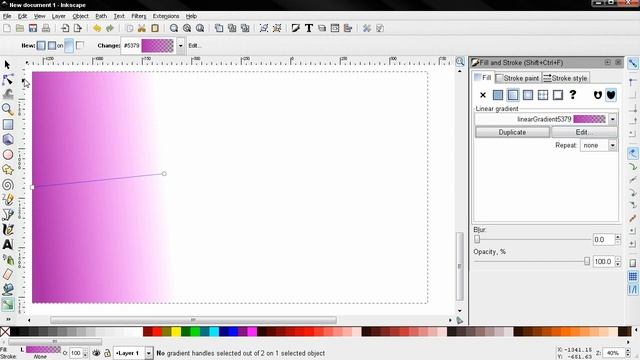Set fill to Linear gradient
Image resolution: width=640 pixels, height=360 pixels.
[x=513, y=95]
